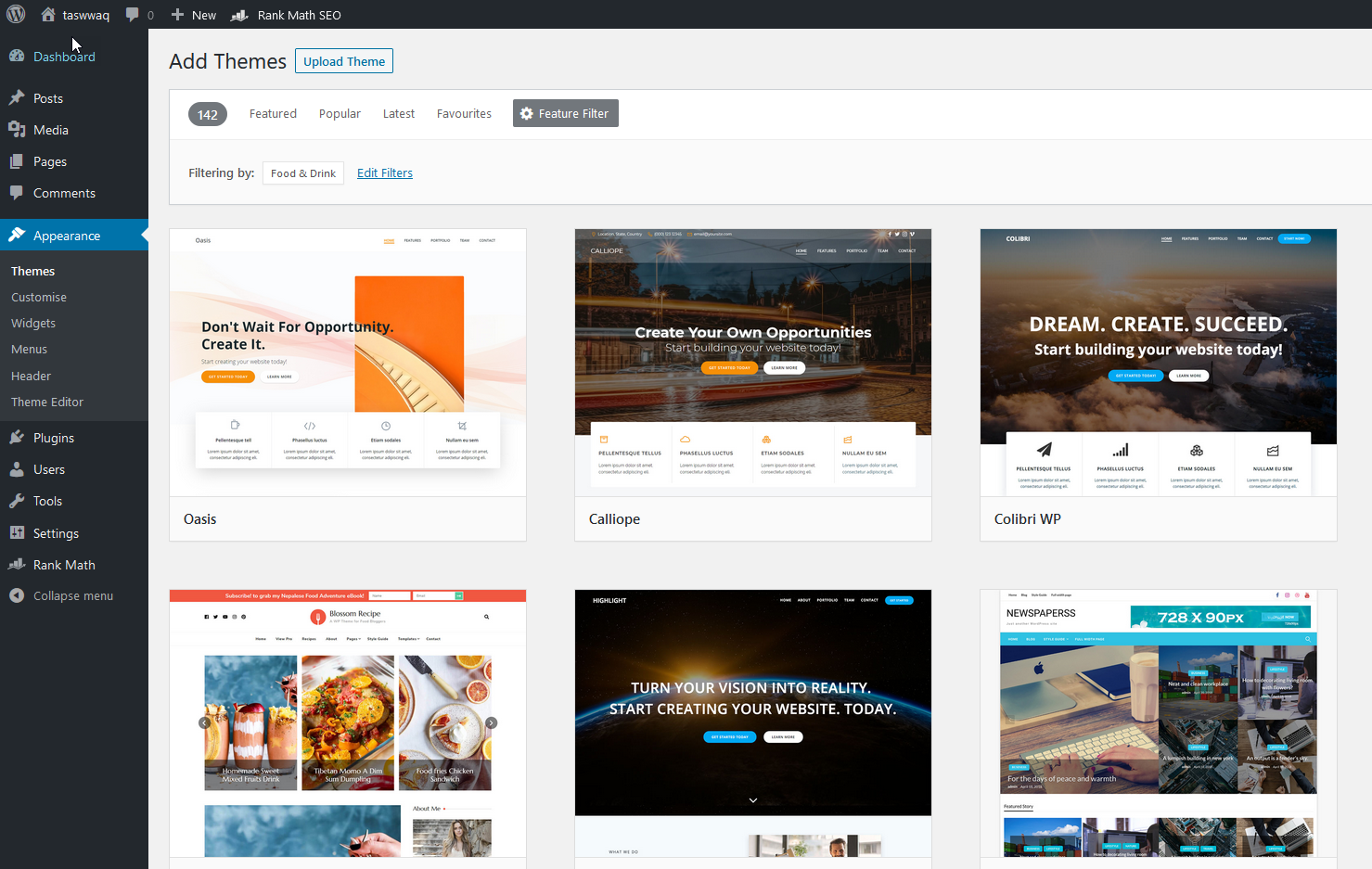Open Widgets submenu entry
Screen dimensions: 1372x869
(x=74, y=323)
